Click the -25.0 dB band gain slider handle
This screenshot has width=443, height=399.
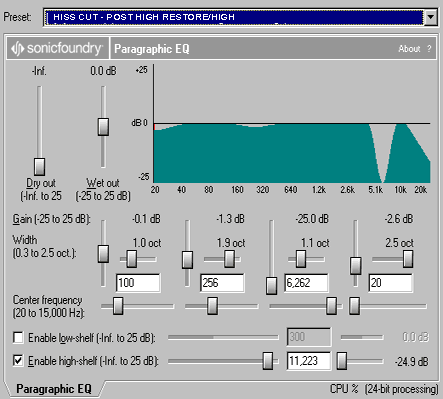point(272,286)
